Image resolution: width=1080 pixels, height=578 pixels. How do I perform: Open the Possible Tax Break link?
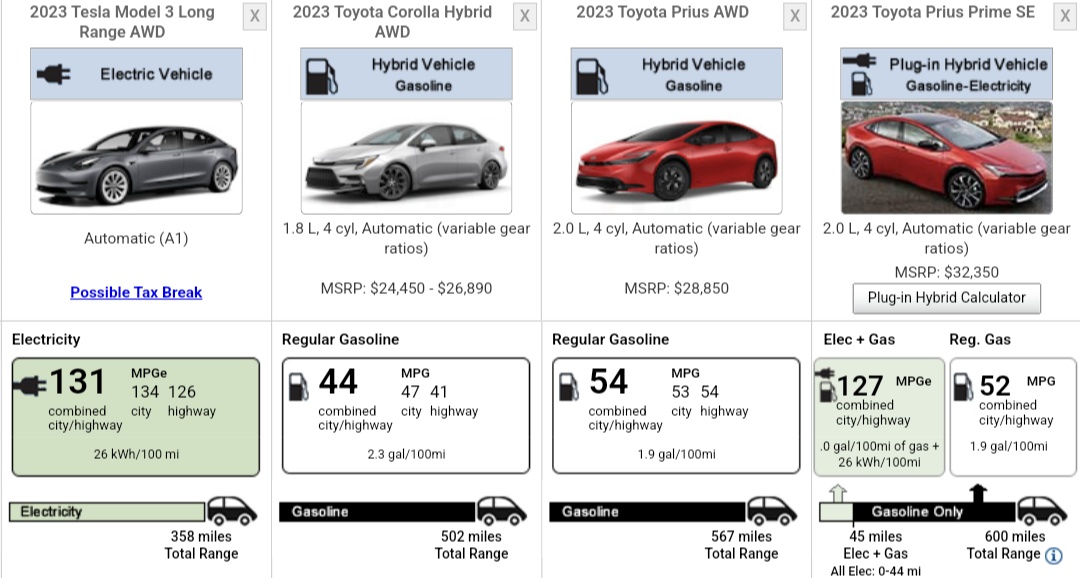136,292
